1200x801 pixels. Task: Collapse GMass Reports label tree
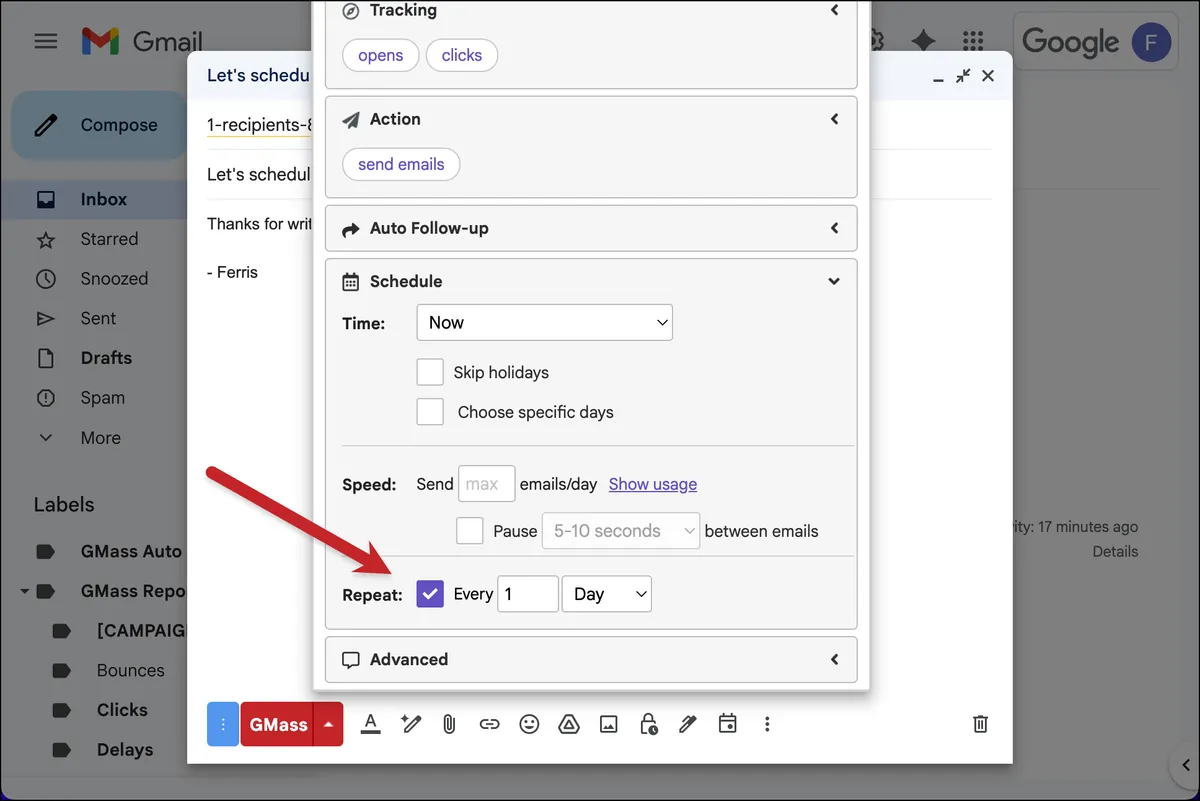click(x=24, y=591)
